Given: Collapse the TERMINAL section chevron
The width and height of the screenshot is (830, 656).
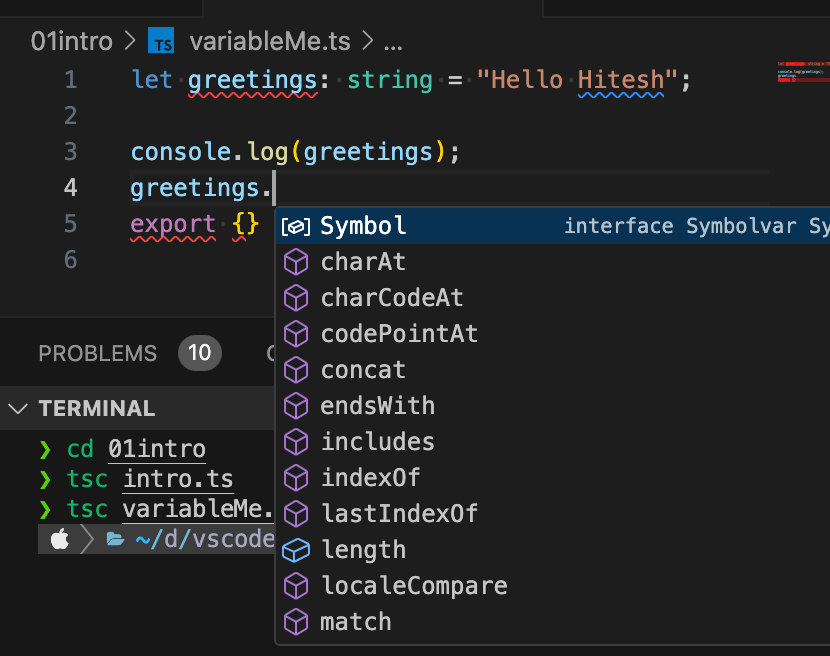Looking at the screenshot, I should [x=18, y=408].
